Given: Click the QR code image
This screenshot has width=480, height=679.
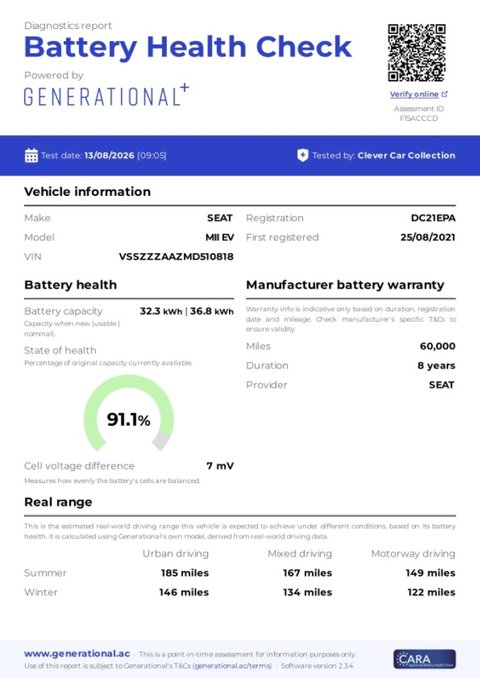Looking at the screenshot, I should click(x=417, y=53).
